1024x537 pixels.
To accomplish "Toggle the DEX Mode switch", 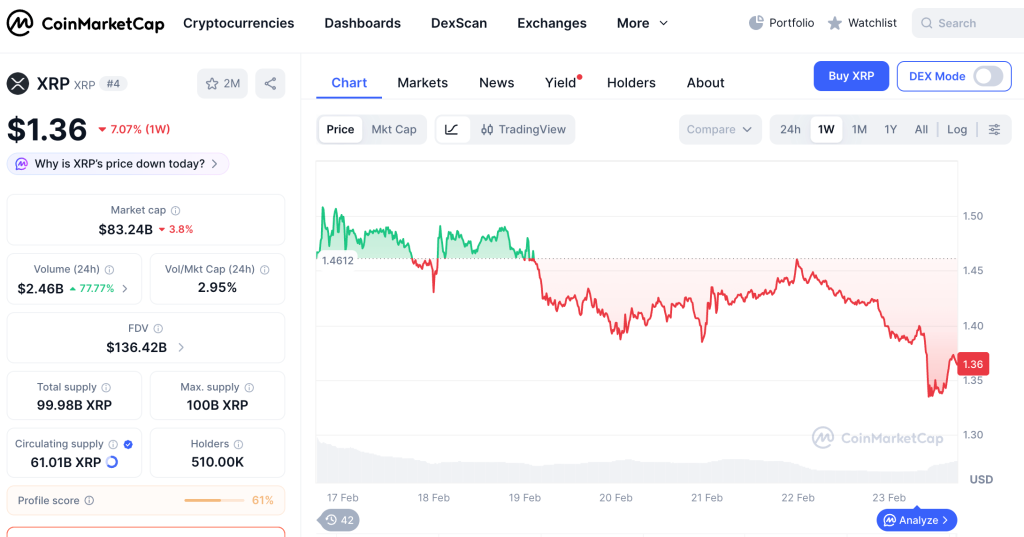I will (x=988, y=76).
